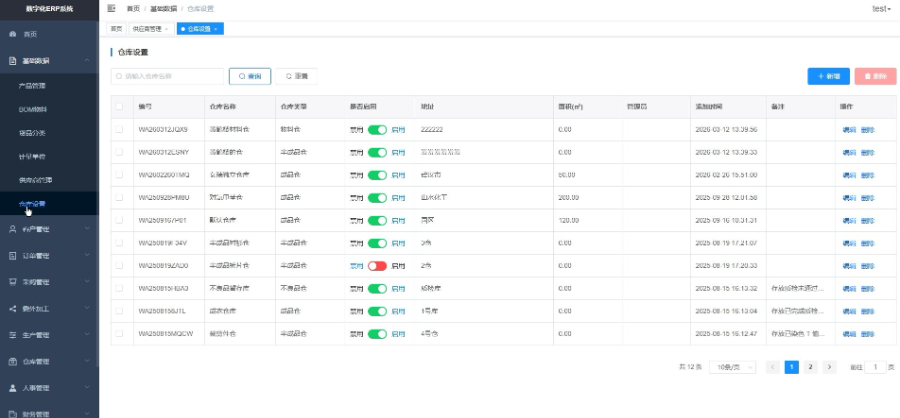Collapse the 基础数据 menu chevron
The height and width of the screenshot is (418, 900).
click(87, 60)
